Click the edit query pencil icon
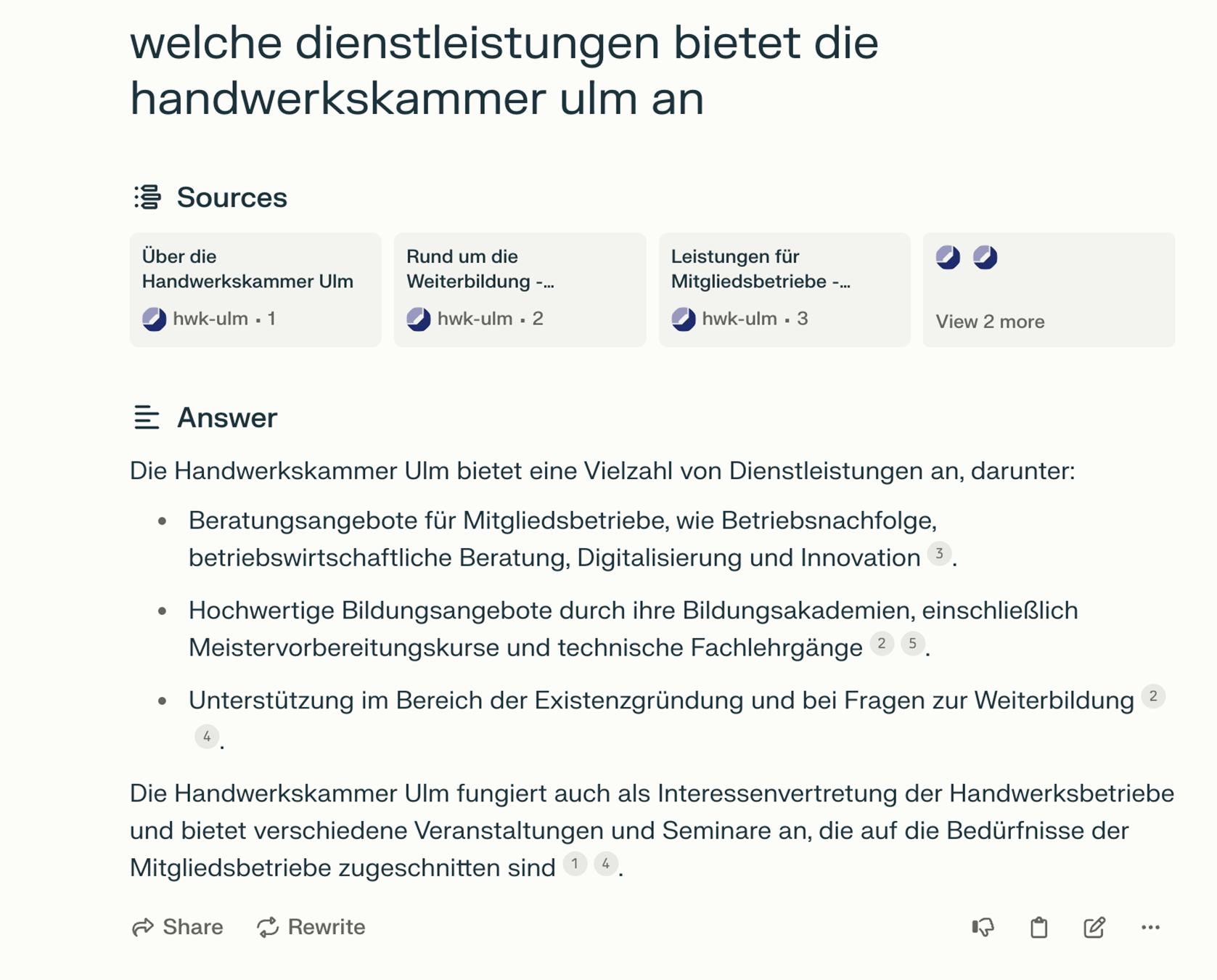Image resolution: width=1217 pixels, height=980 pixels. 1094,927
